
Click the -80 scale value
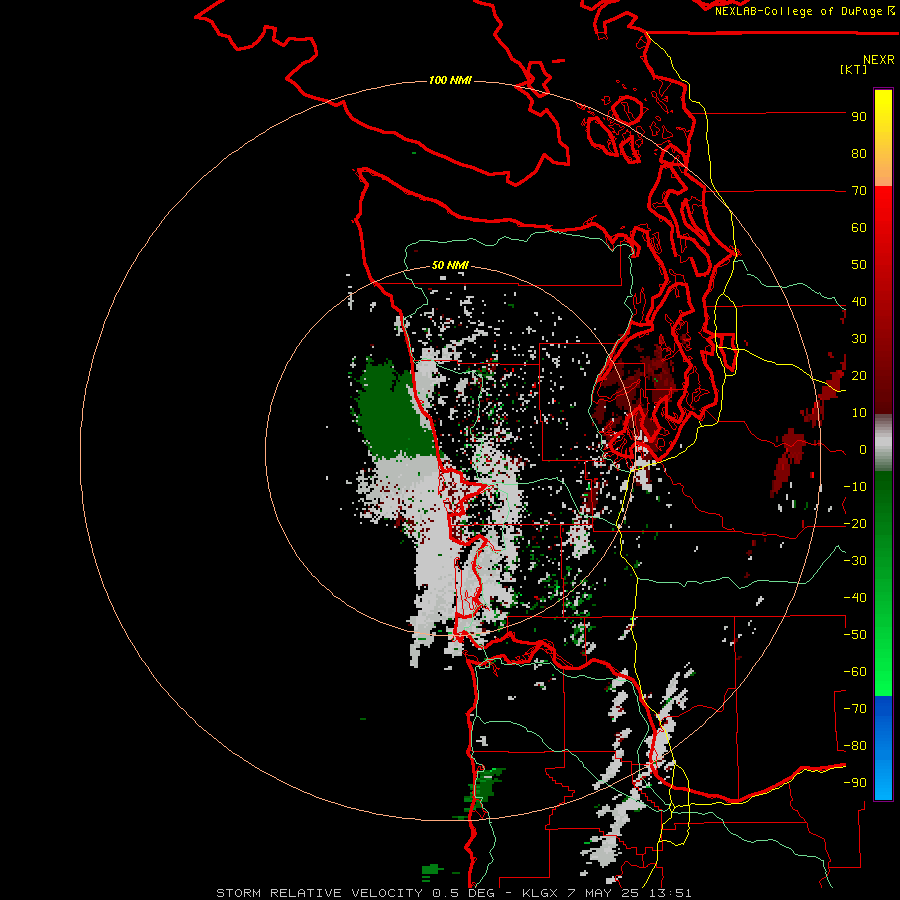tap(855, 746)
